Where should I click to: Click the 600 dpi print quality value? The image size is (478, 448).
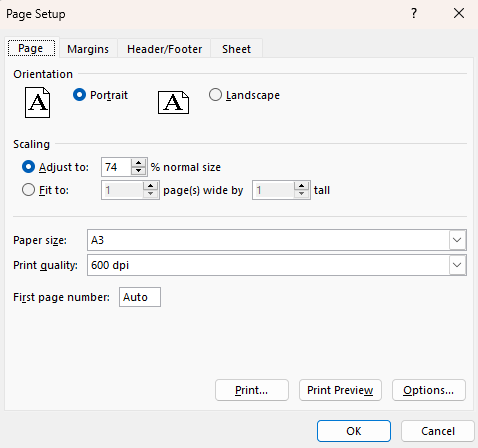pyautogui.click(x=110, y=265)
